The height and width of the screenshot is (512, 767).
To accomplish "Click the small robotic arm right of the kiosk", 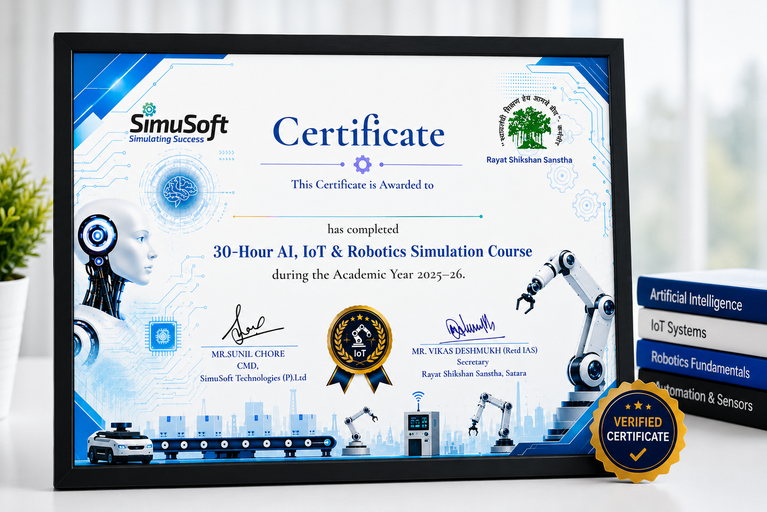I will [492, 422].
